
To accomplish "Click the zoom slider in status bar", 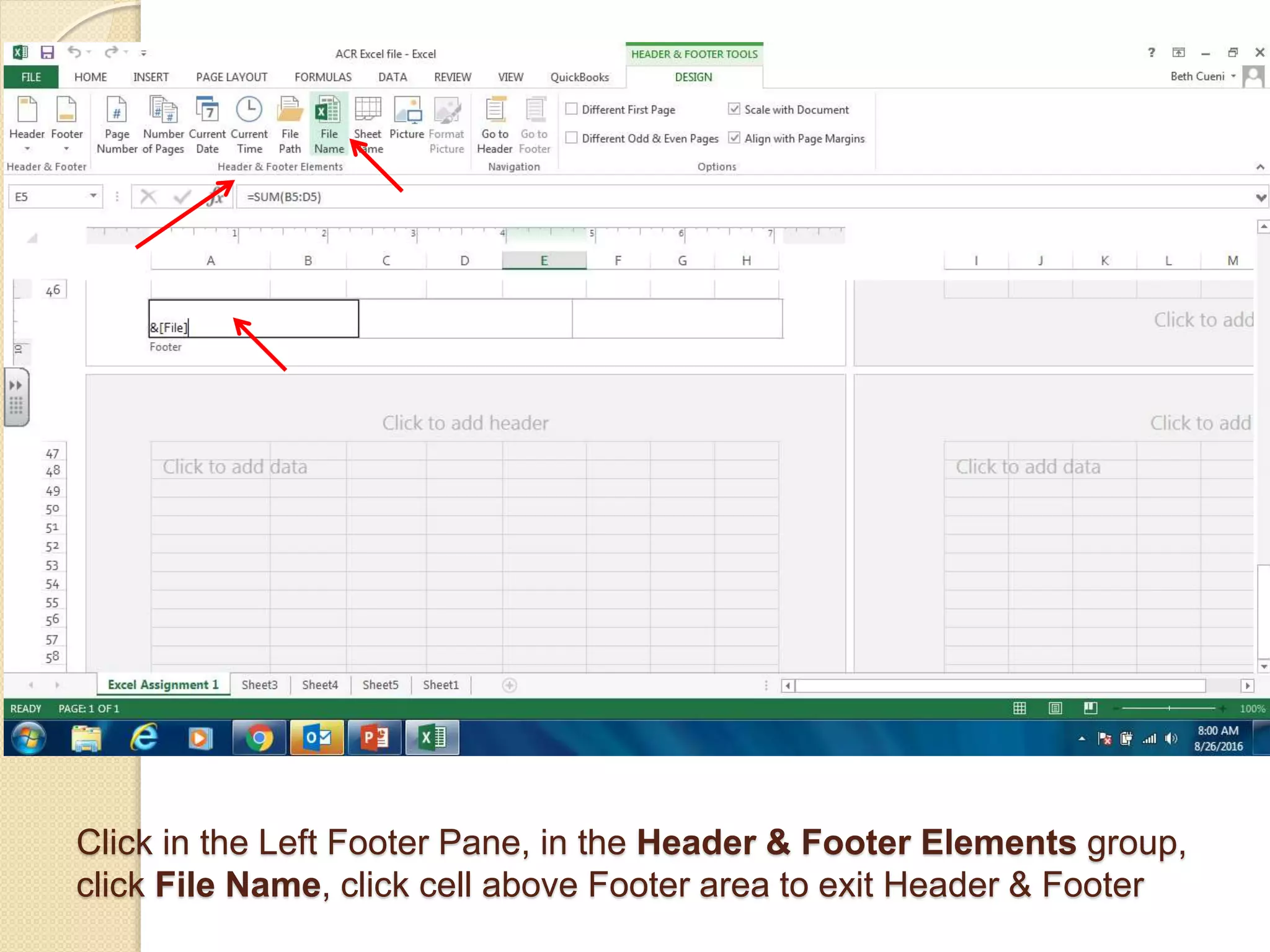I will pyautogui.click(x=1169, y=708).
